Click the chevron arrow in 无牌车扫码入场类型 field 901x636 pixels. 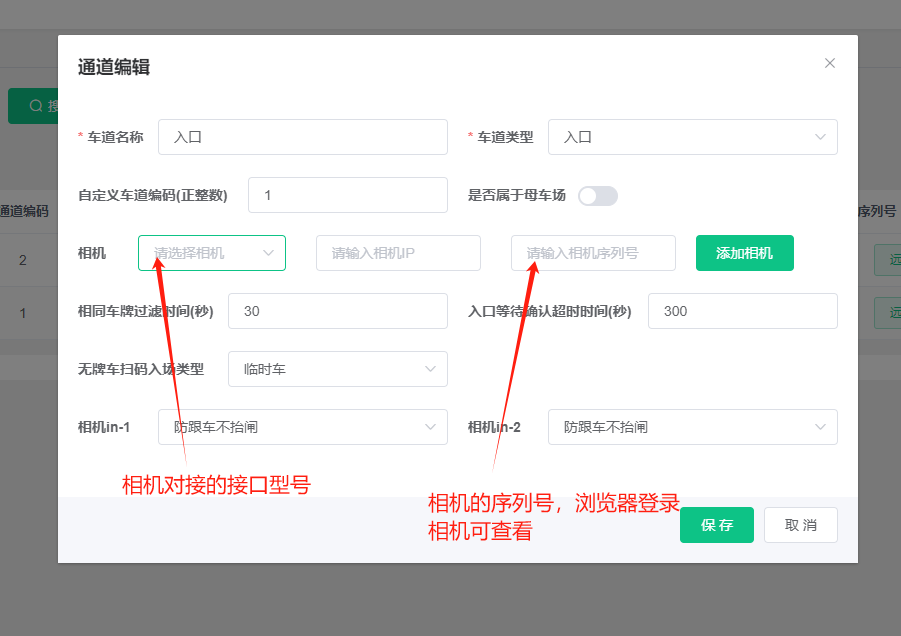pyautogui.click(x=431, y=369)
